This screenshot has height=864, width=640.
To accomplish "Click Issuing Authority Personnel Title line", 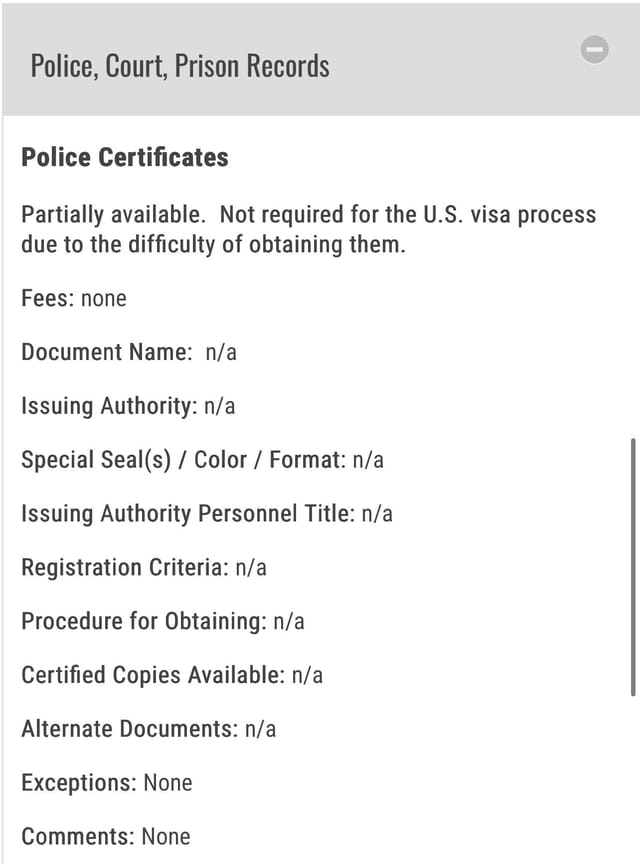I will click(x=207, y=514).
